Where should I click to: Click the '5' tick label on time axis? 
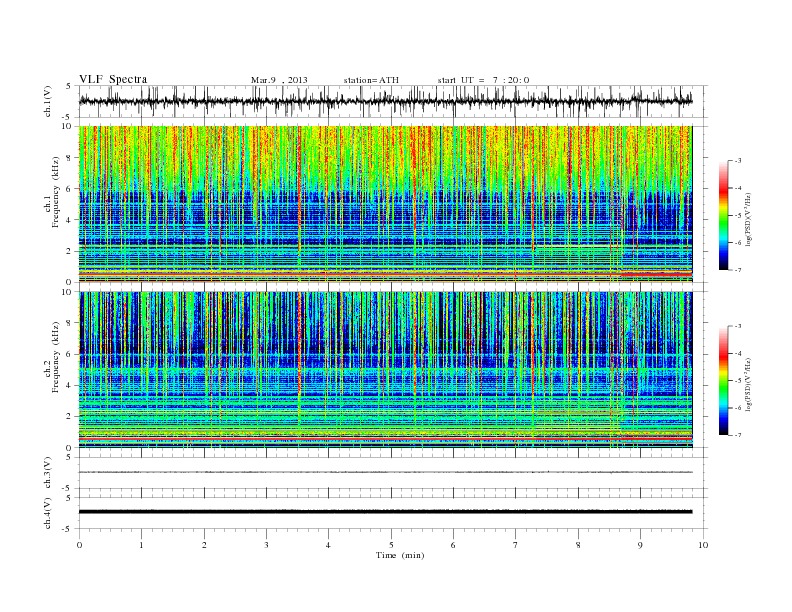tap(391, 545)
